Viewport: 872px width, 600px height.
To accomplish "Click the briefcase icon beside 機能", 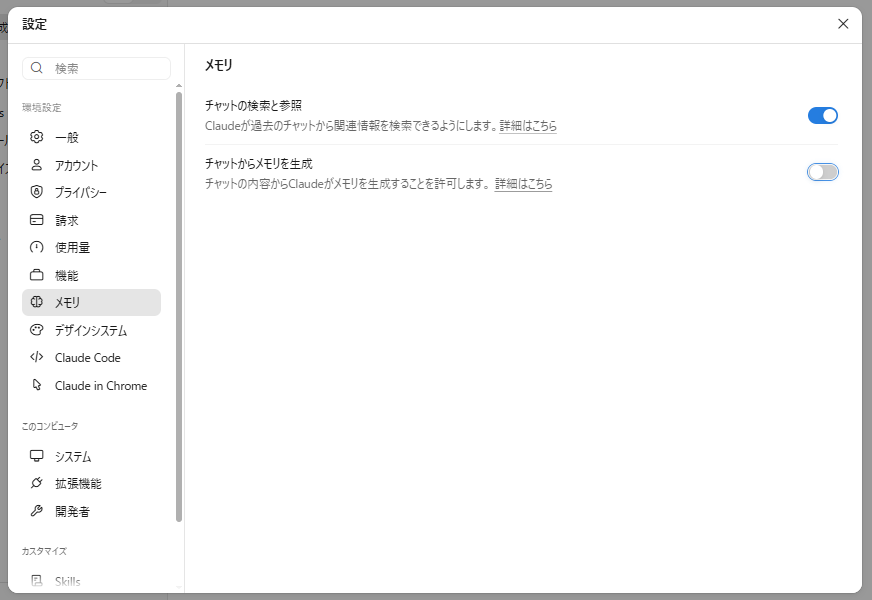I will 37,275.
